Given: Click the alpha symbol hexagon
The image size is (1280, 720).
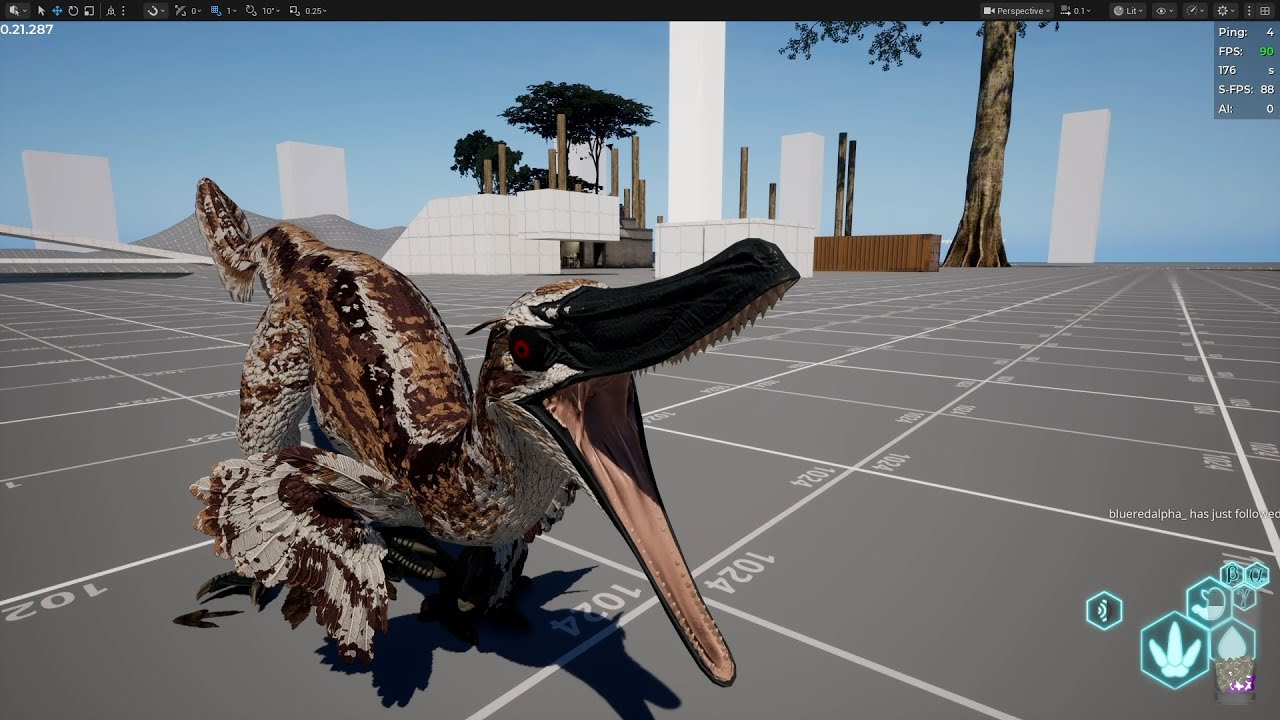Looking at the screenshot, I should 1257,575.
